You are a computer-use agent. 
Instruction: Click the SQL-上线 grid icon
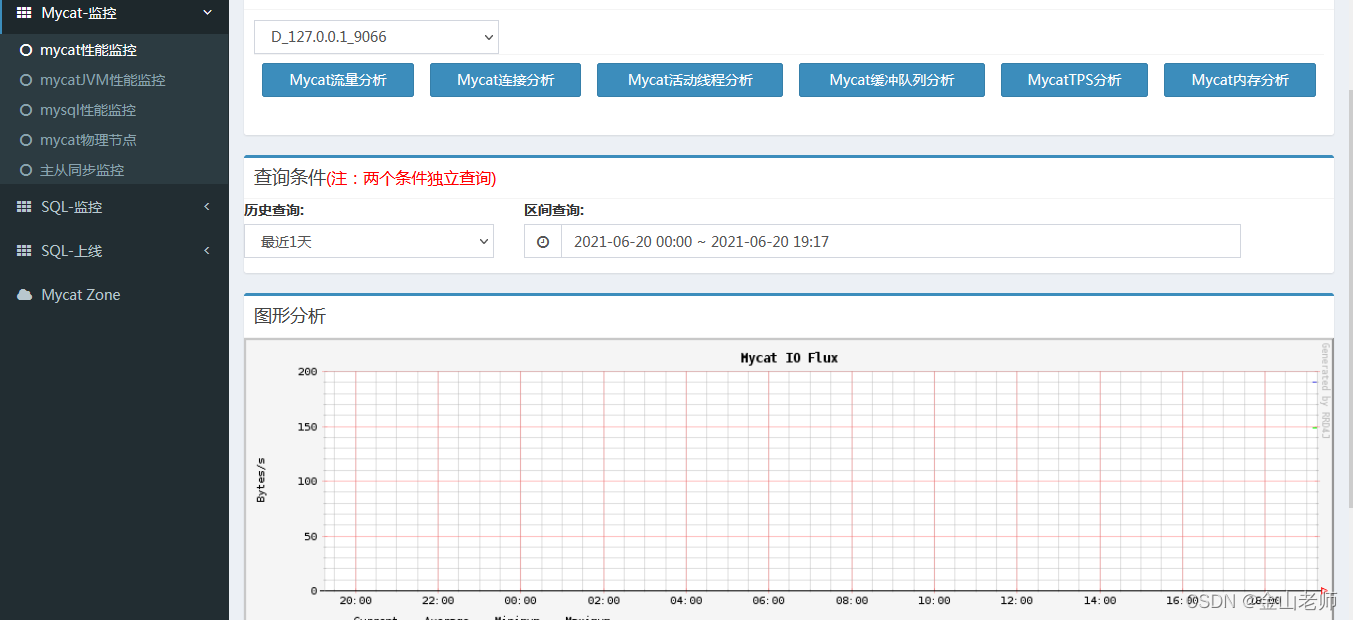coord(25,251)
